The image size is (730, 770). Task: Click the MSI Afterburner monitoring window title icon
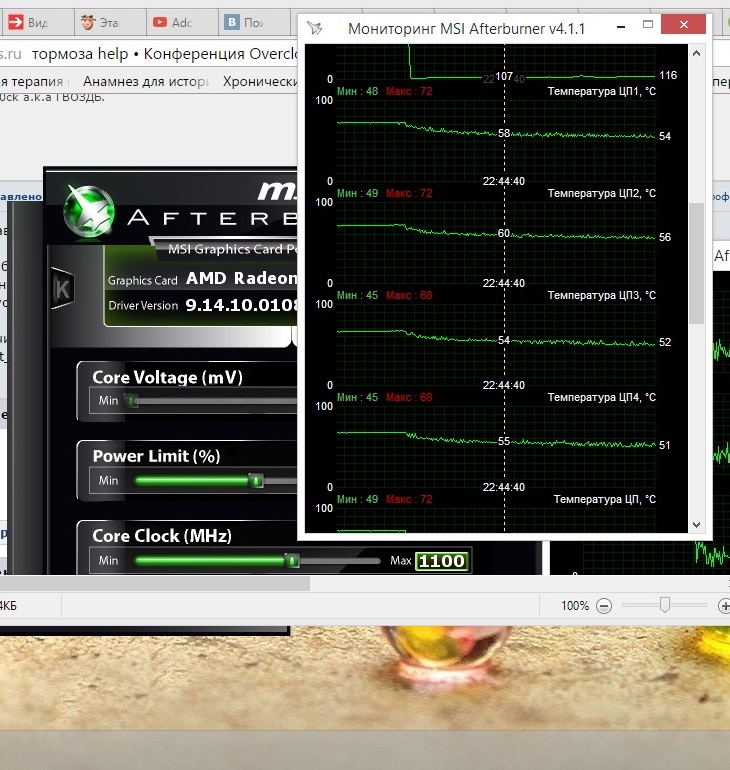[315, 28]
